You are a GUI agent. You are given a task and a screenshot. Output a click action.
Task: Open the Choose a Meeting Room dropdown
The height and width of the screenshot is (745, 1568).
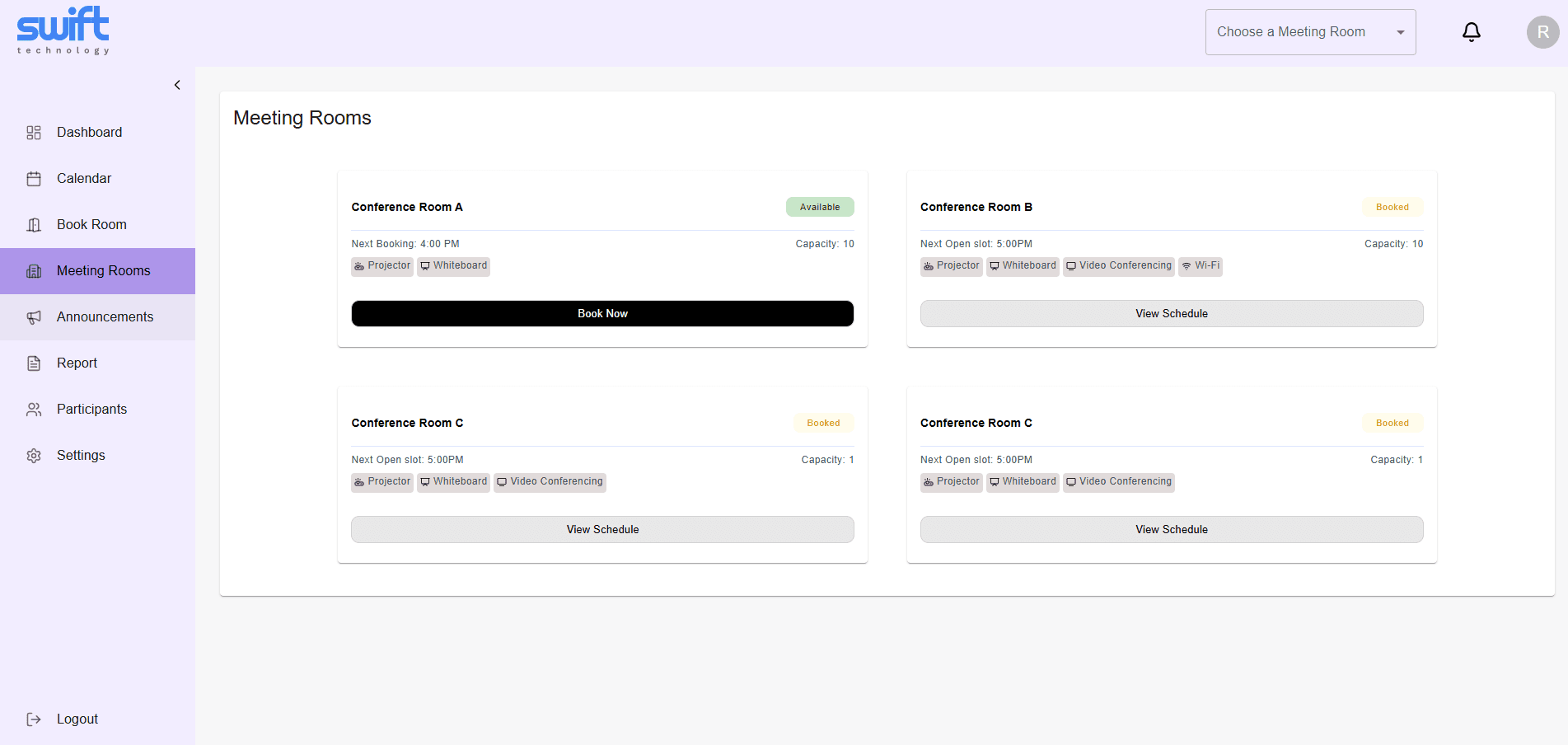1310,32
